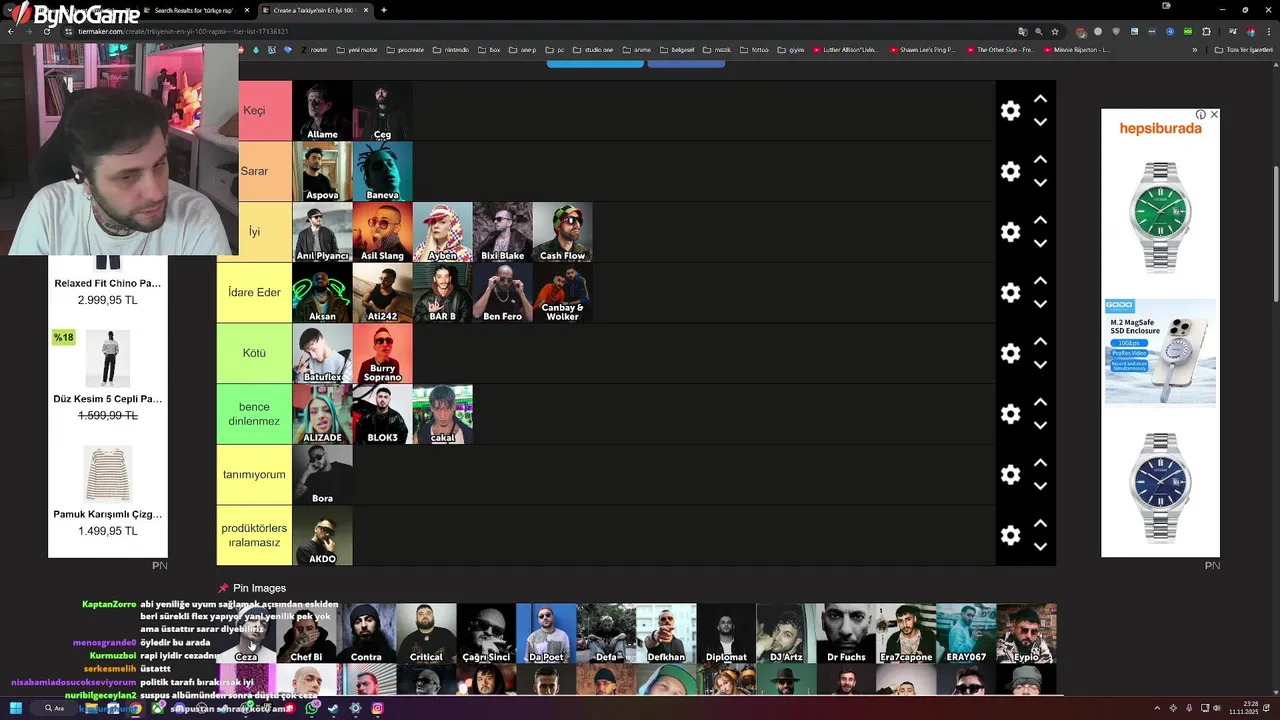This screenshot has width=1280, height=720.
Task: Open settings gear for Kötü tier
Action: (x=1010, y=353)
